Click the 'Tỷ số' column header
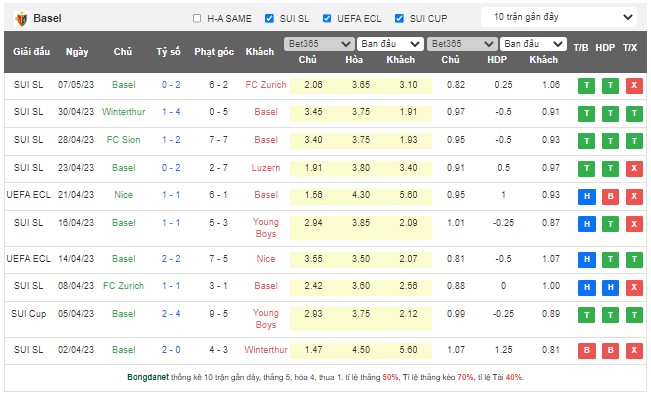Screen dimensions: 651x398 tap(168, 52)
